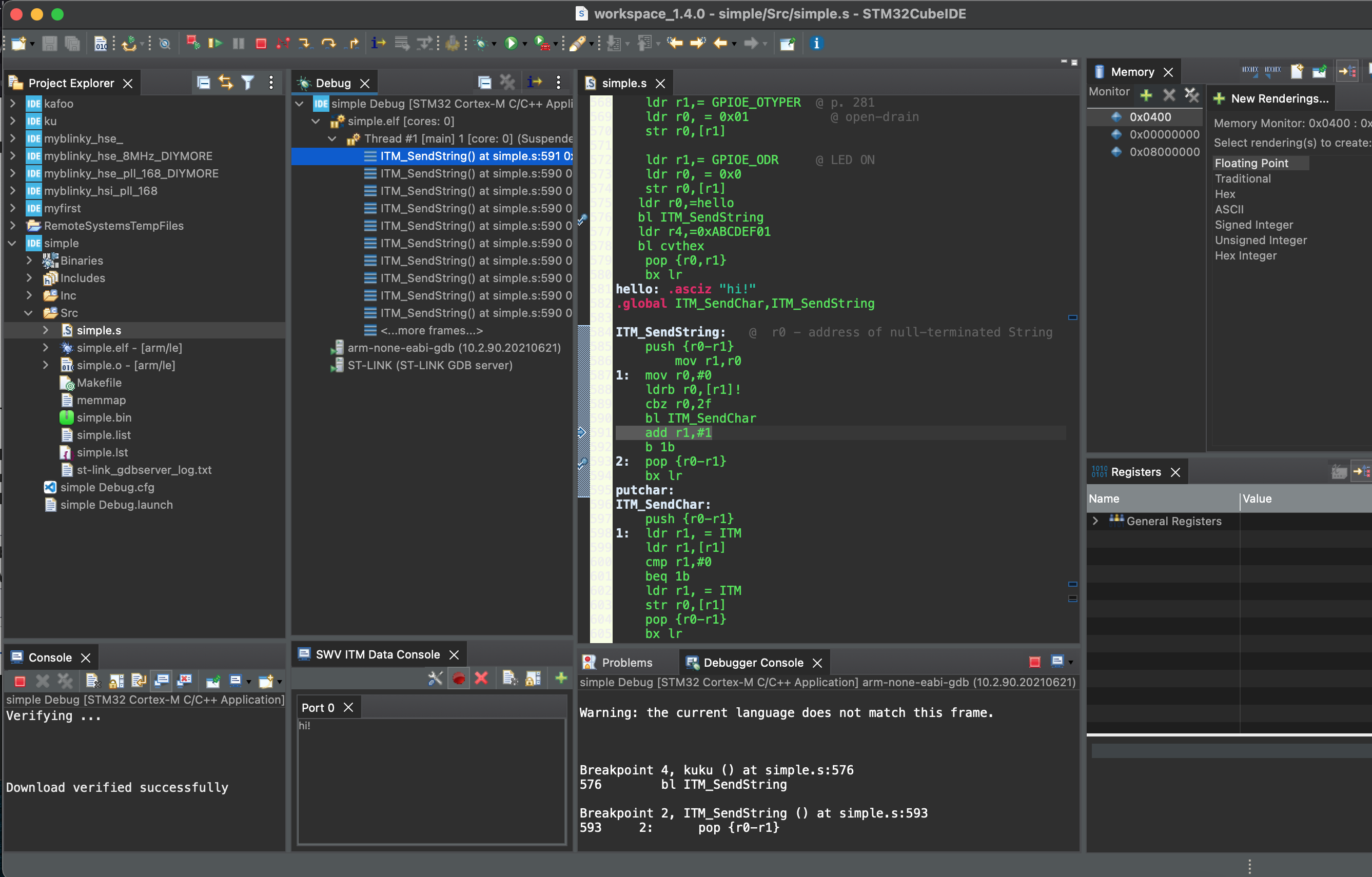1372x877 pixels.
Task: Click the Step Over arrow icon
Action: (x=328, y=43)
